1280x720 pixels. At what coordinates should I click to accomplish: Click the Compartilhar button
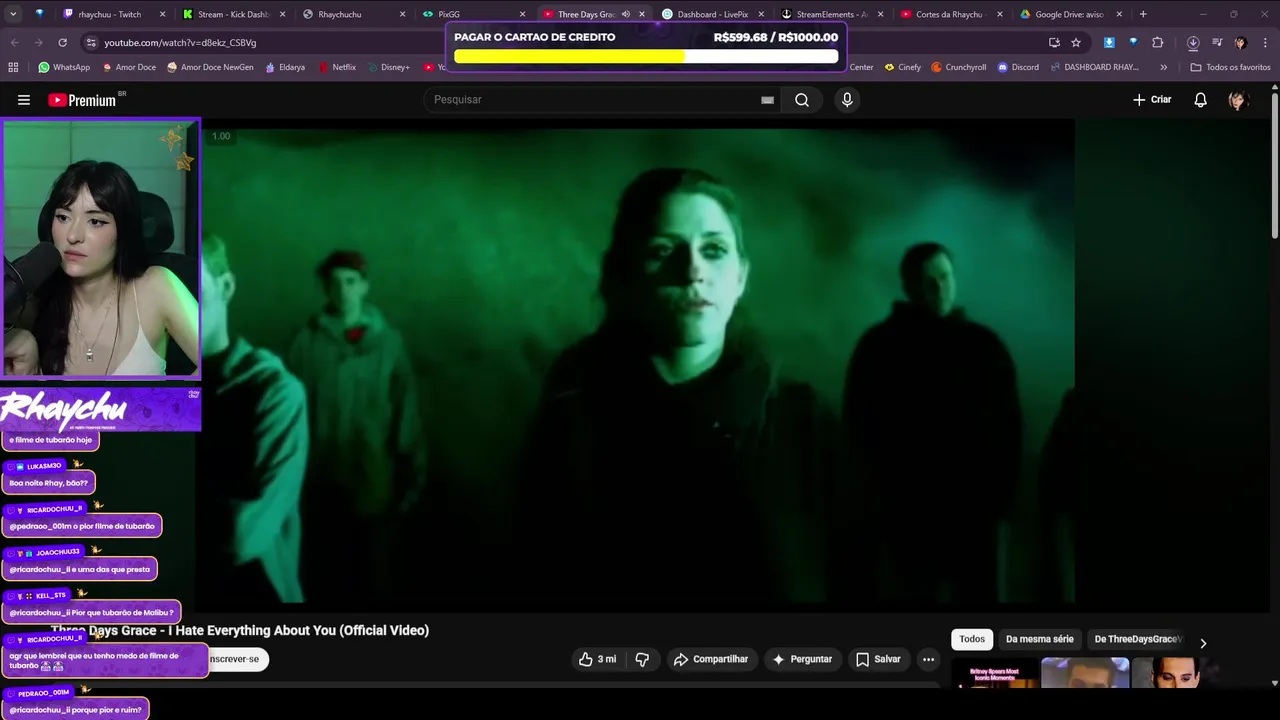point(711,659)
